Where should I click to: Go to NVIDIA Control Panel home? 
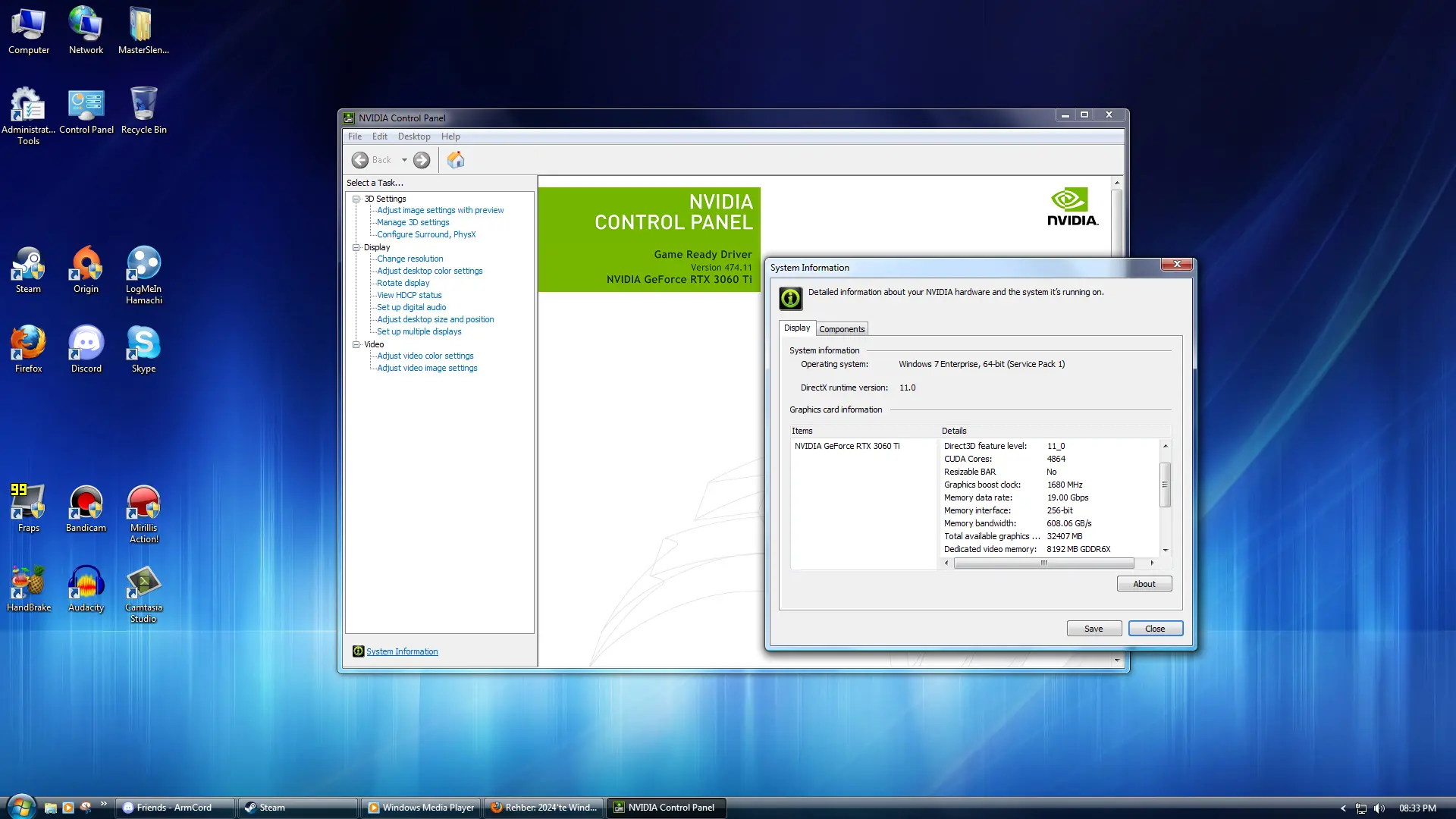click(x=456, y=160)
